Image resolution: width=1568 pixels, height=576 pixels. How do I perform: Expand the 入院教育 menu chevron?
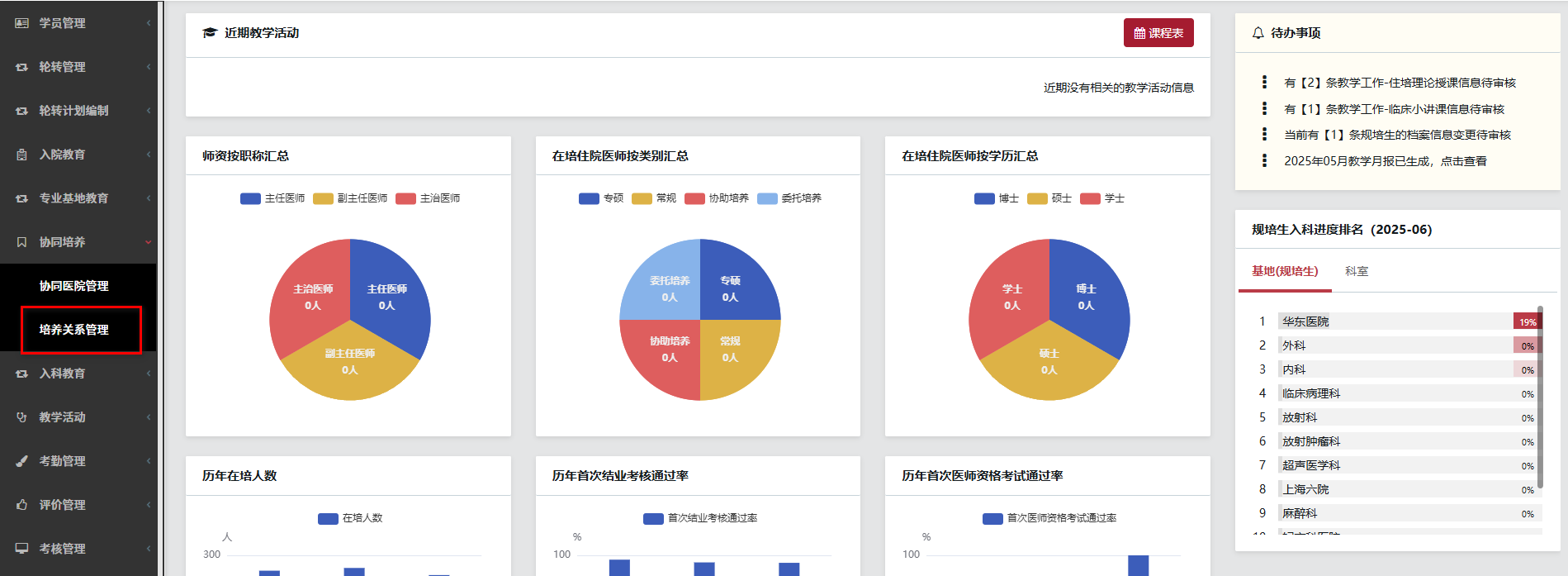(x=149, y=155)
